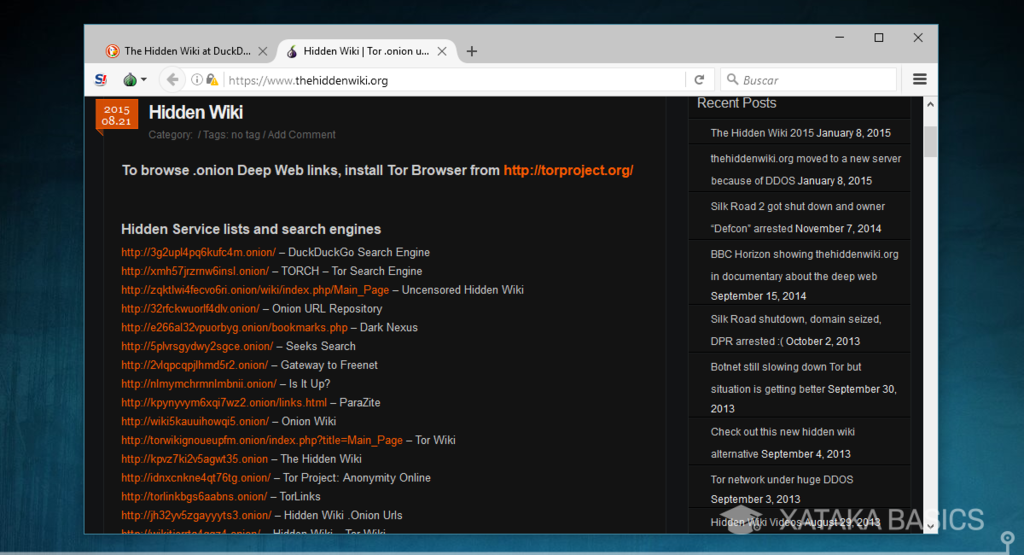Open the Tor onion button menu

[x=135, y=80]
